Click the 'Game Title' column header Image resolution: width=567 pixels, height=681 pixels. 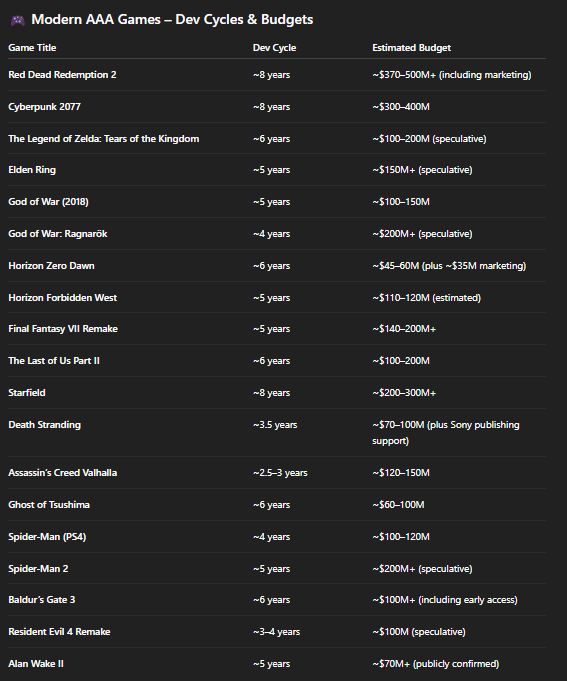tap(32, 48)
